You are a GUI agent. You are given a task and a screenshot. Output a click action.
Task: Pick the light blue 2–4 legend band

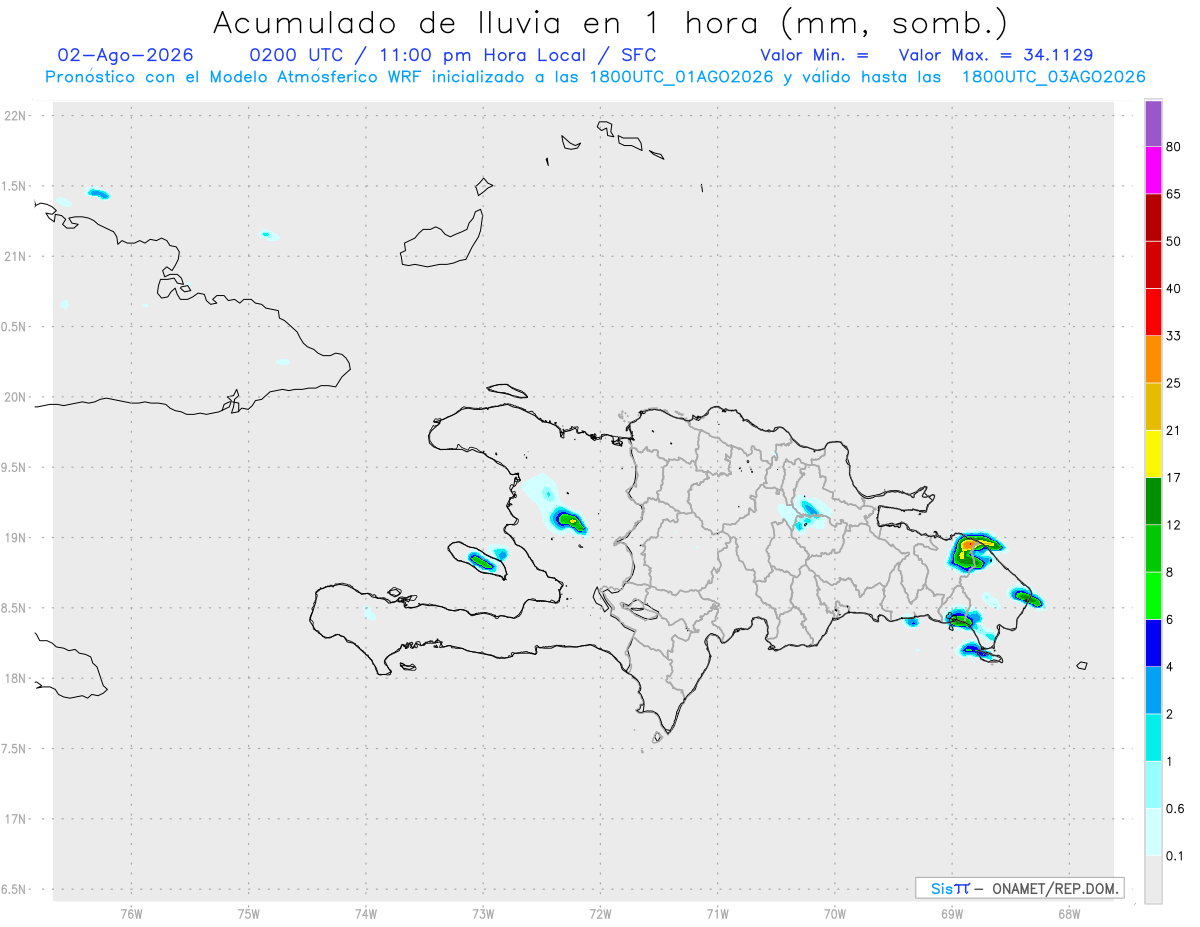tap(1153, 690)
